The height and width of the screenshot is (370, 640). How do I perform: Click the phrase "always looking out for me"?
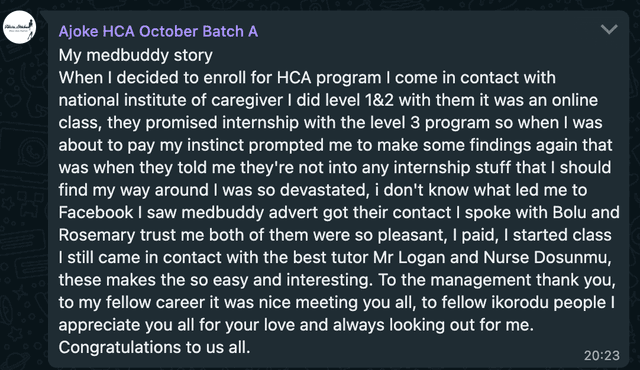point(433,325)
